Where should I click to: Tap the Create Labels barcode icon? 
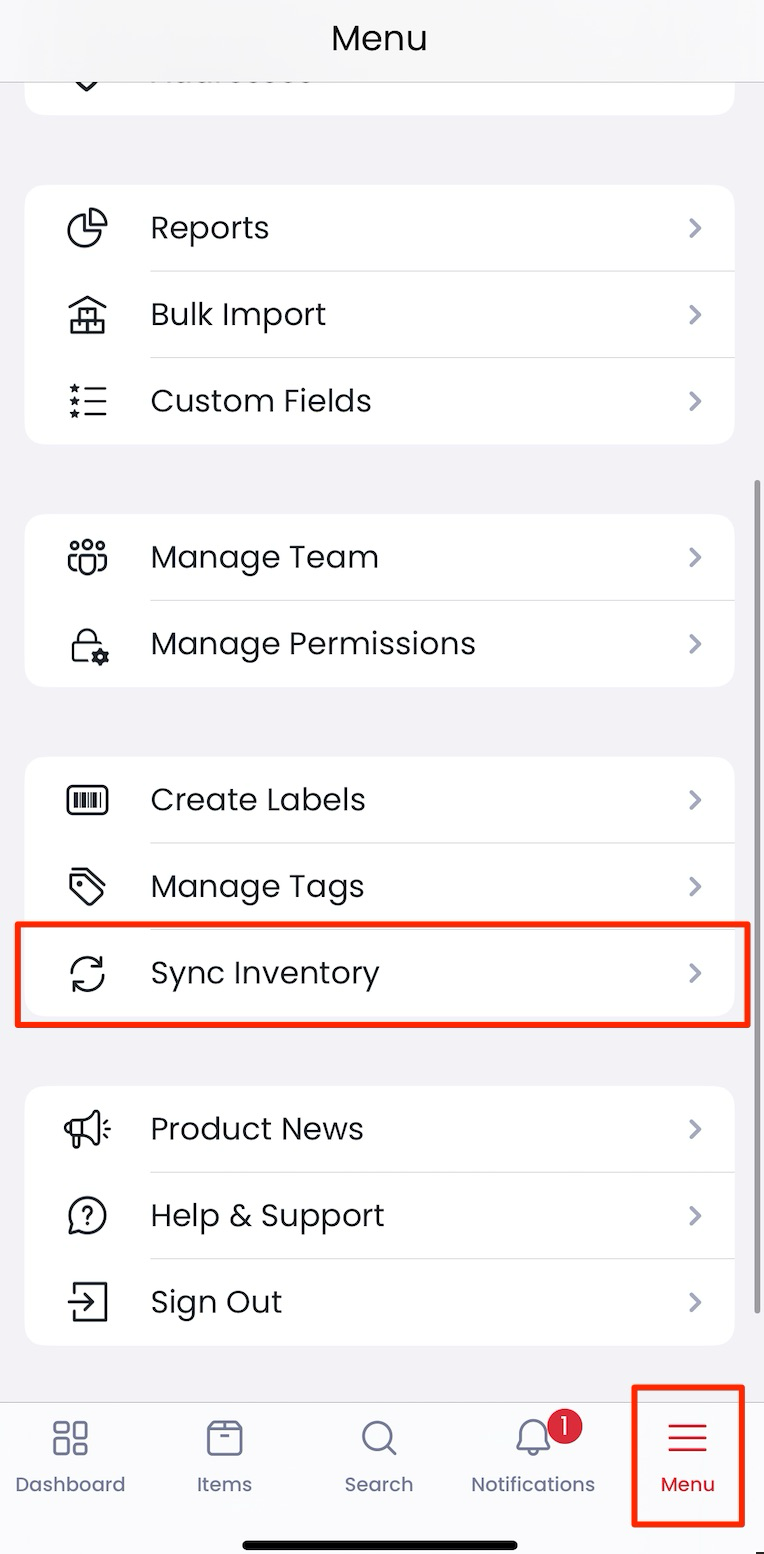coord(87,800)
